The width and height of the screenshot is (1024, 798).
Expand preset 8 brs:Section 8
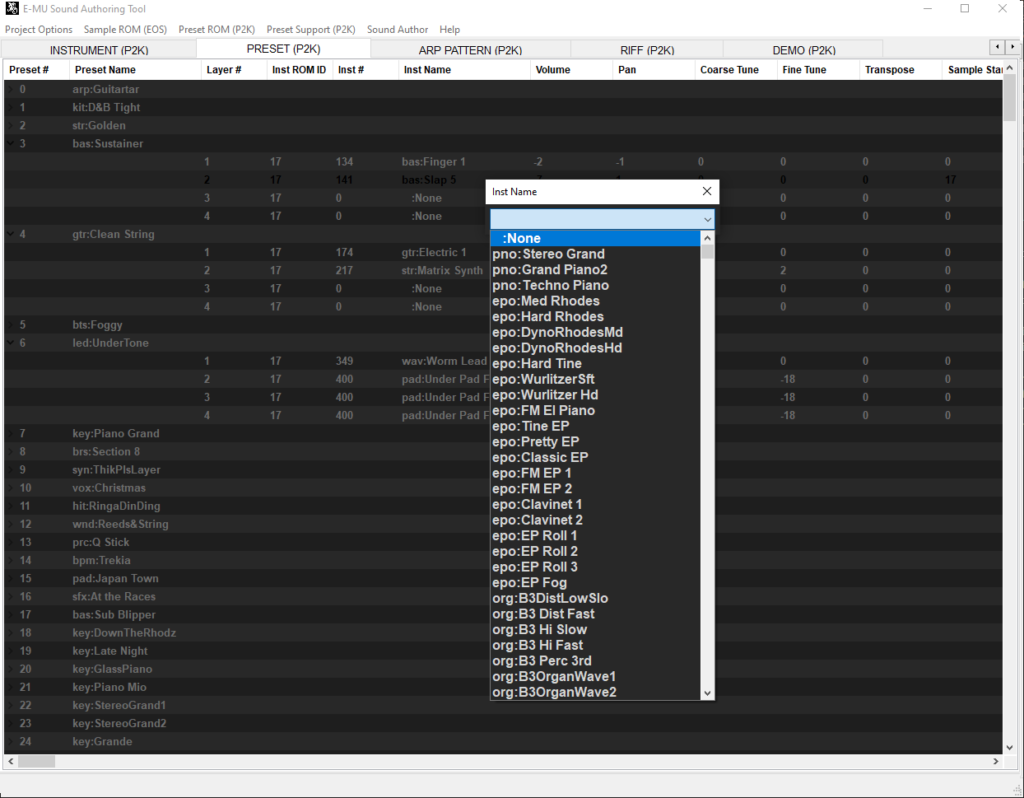[10, 452]
